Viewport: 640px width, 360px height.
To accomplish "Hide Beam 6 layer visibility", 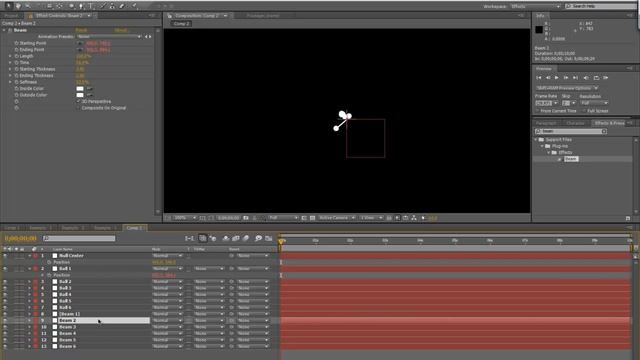I will click(x=5, y=347).
